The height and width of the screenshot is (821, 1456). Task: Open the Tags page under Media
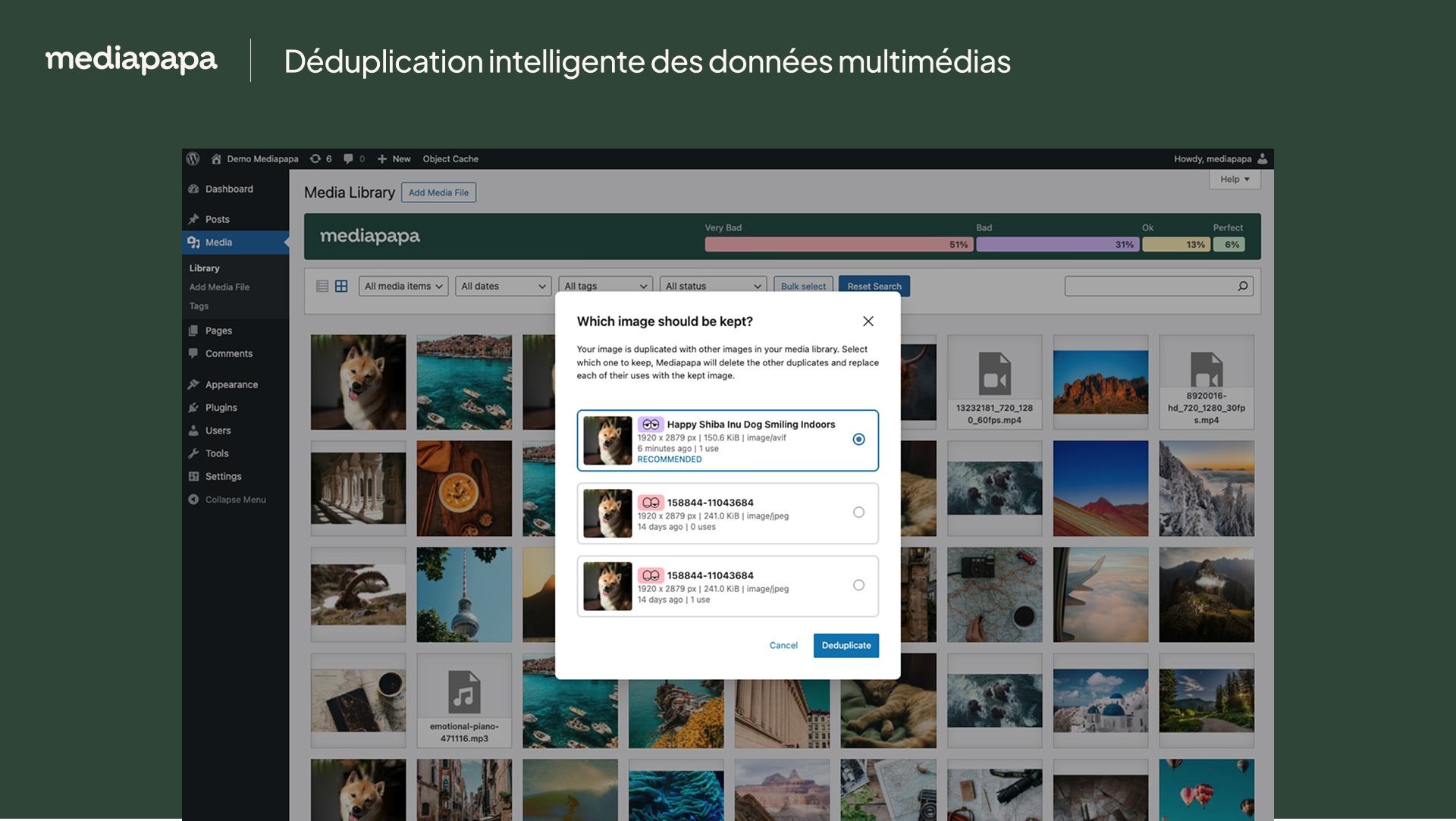tap(199, 306)
